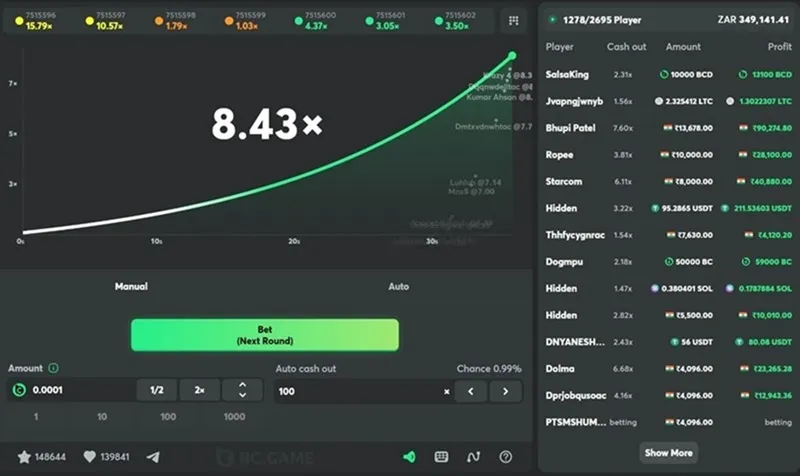Click the Amount info icon
The image size is (800, 476).
[x=53, y=368]
